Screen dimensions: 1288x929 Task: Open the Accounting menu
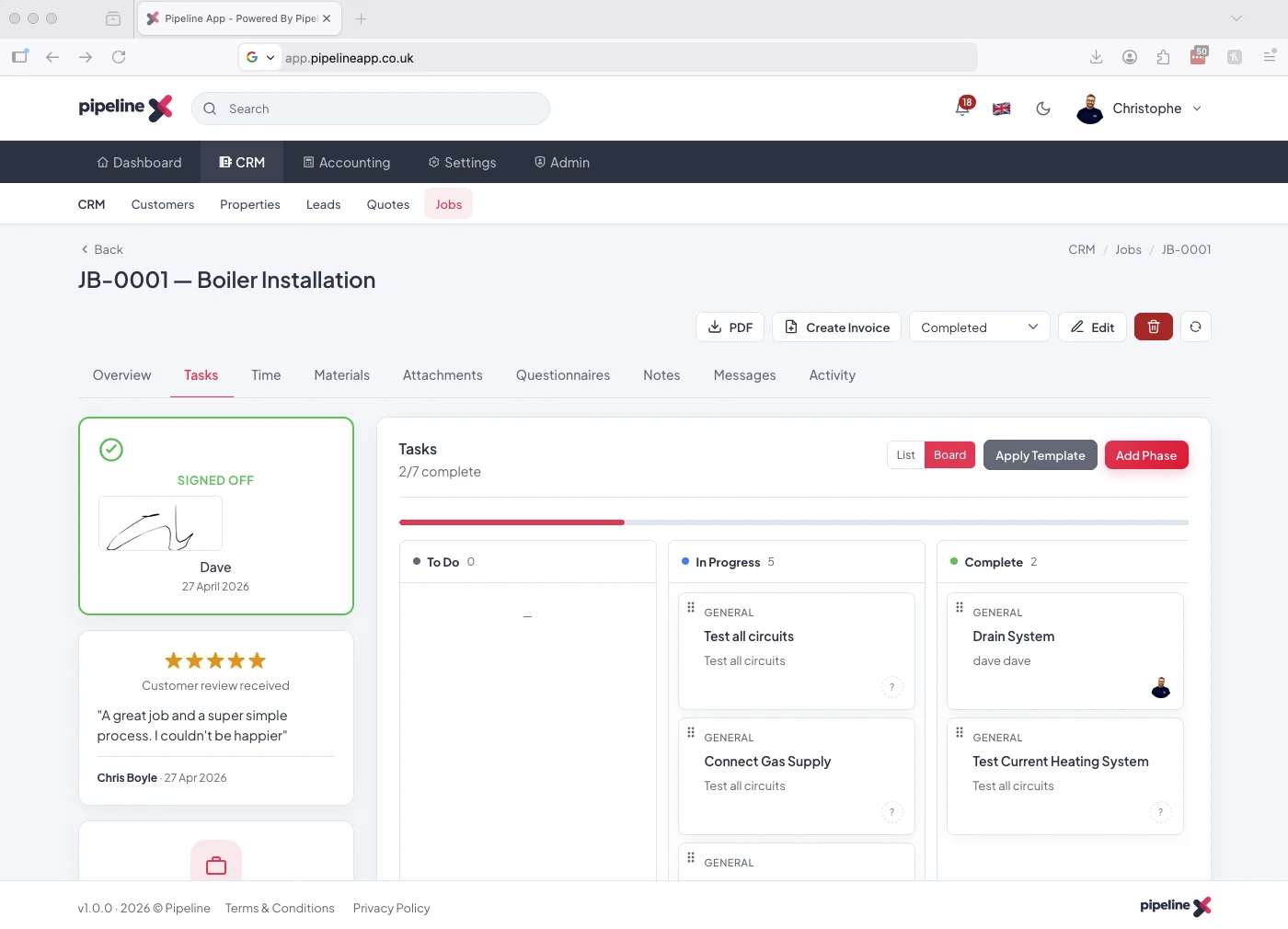pos(347,163)
